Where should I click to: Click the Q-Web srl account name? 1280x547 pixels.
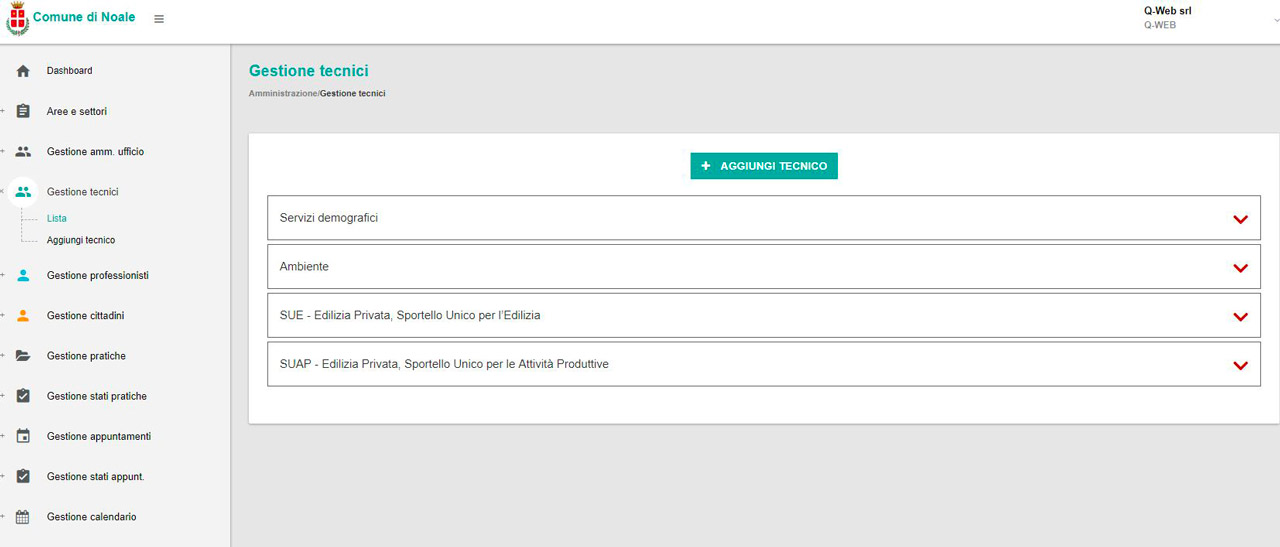[1168, 11]
